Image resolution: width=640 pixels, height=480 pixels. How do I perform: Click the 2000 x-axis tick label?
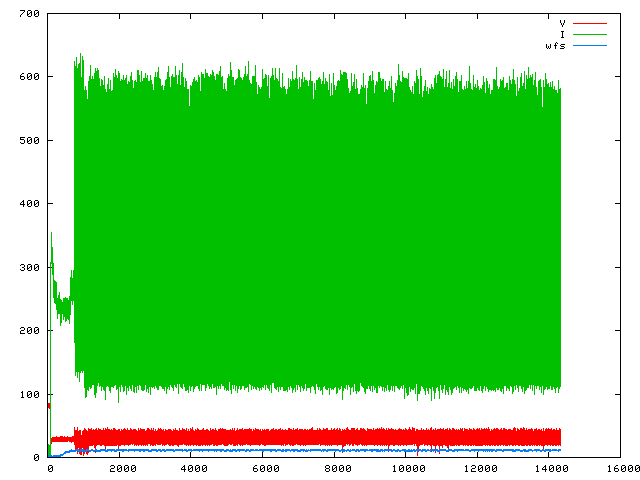(121, 468)
